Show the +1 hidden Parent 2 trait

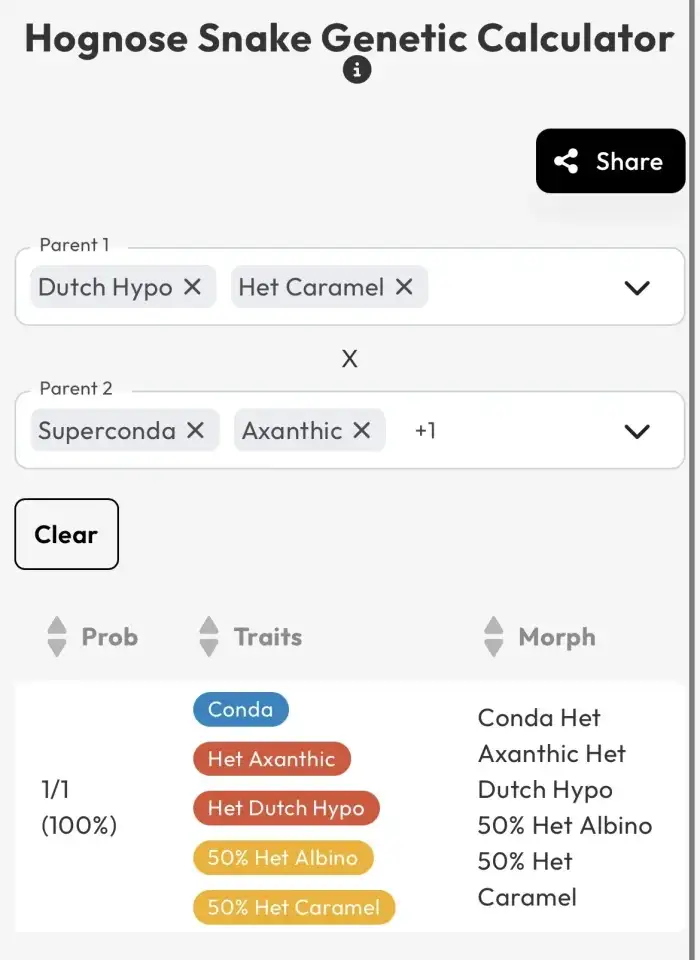click(425, 431)
